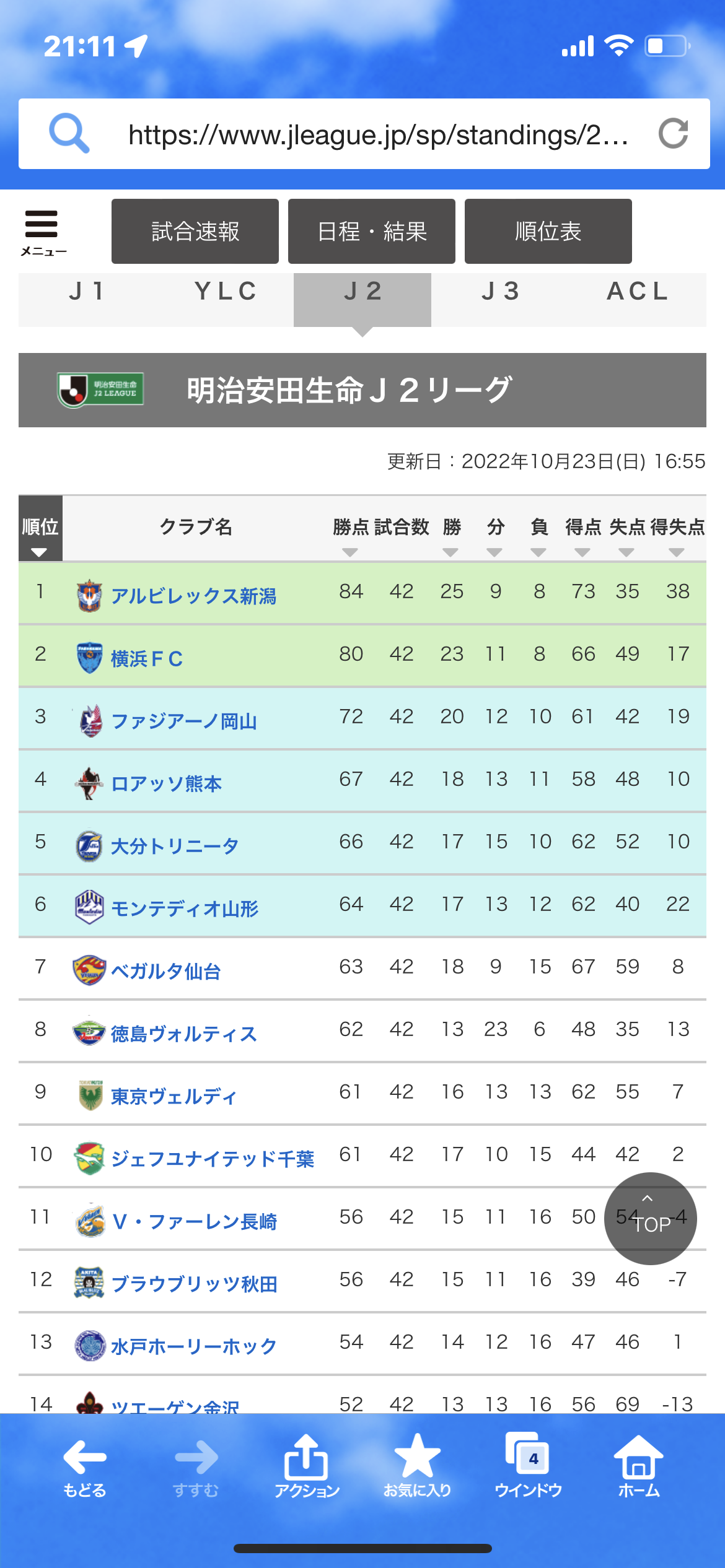Click the アルビレックス新潟 club crest
Image resolution: width=725 pixels, height=1568 pixels.
89,595
